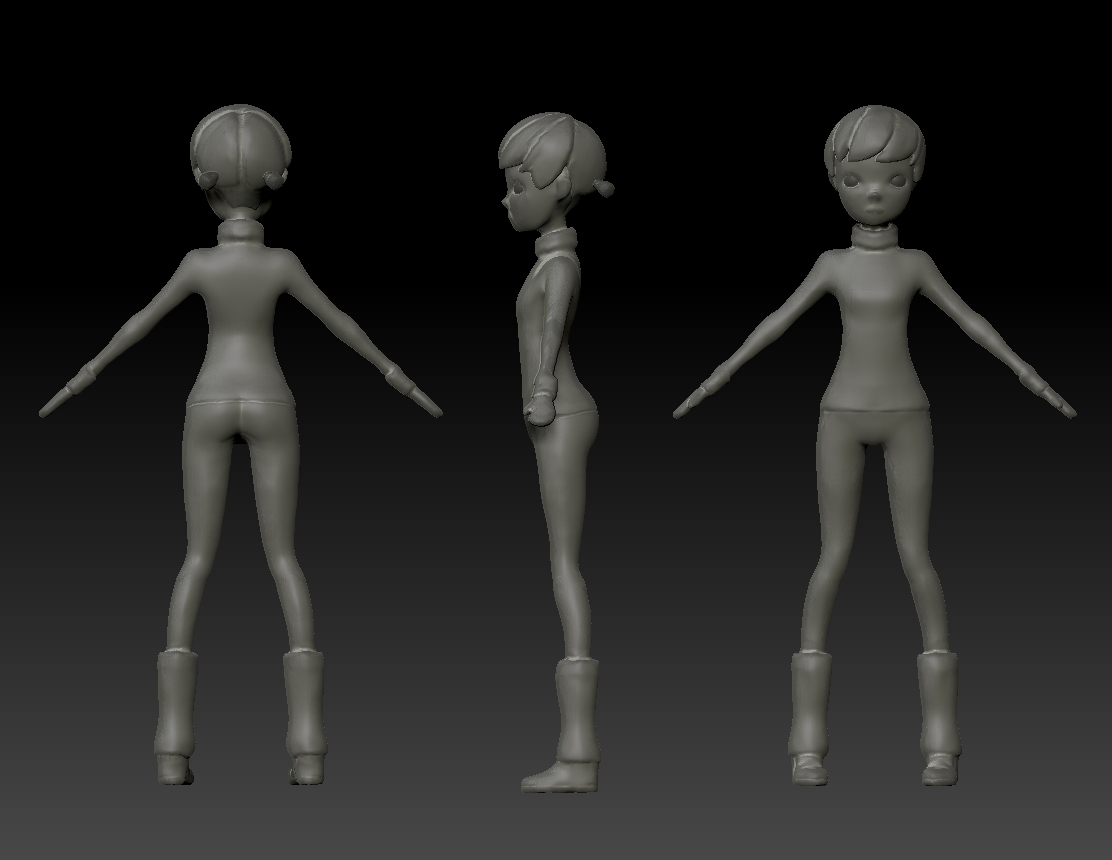The image size is (1112, 860).
Task: Select the side-profile character model
Action: tap(557, 452)
